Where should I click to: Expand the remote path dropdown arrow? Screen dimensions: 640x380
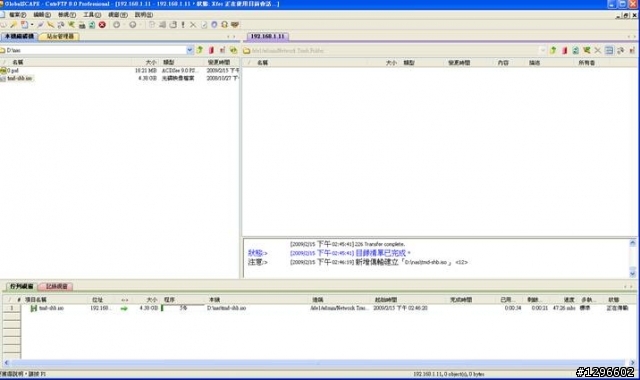[542, 51]
